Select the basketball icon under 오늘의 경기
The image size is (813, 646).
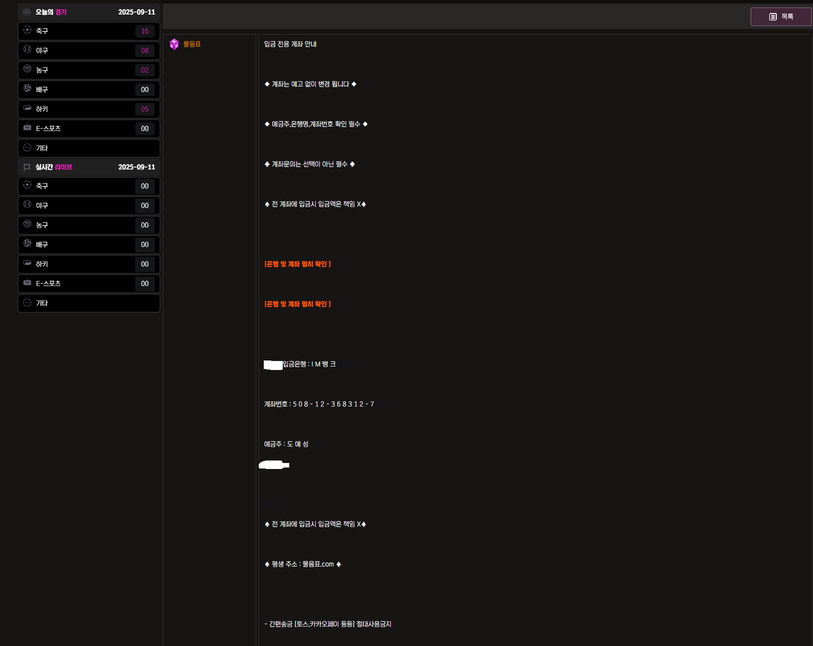28,70
